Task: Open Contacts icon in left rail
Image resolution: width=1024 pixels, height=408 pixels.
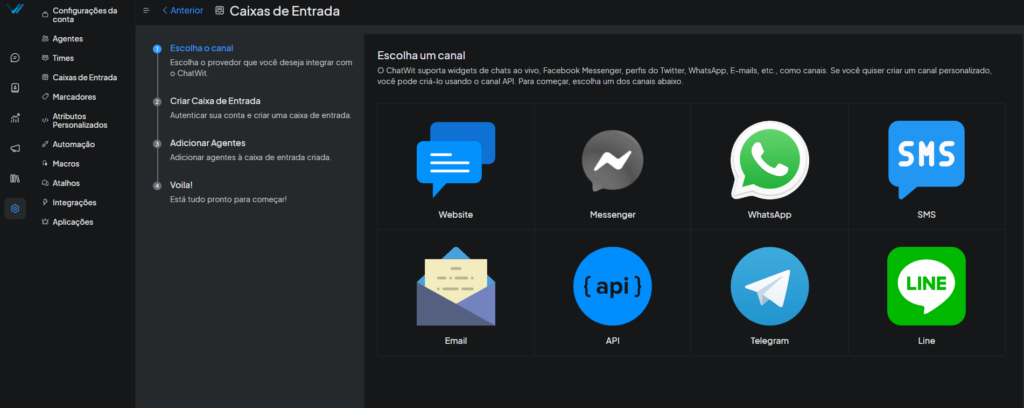Action: (x=15, y=88)
